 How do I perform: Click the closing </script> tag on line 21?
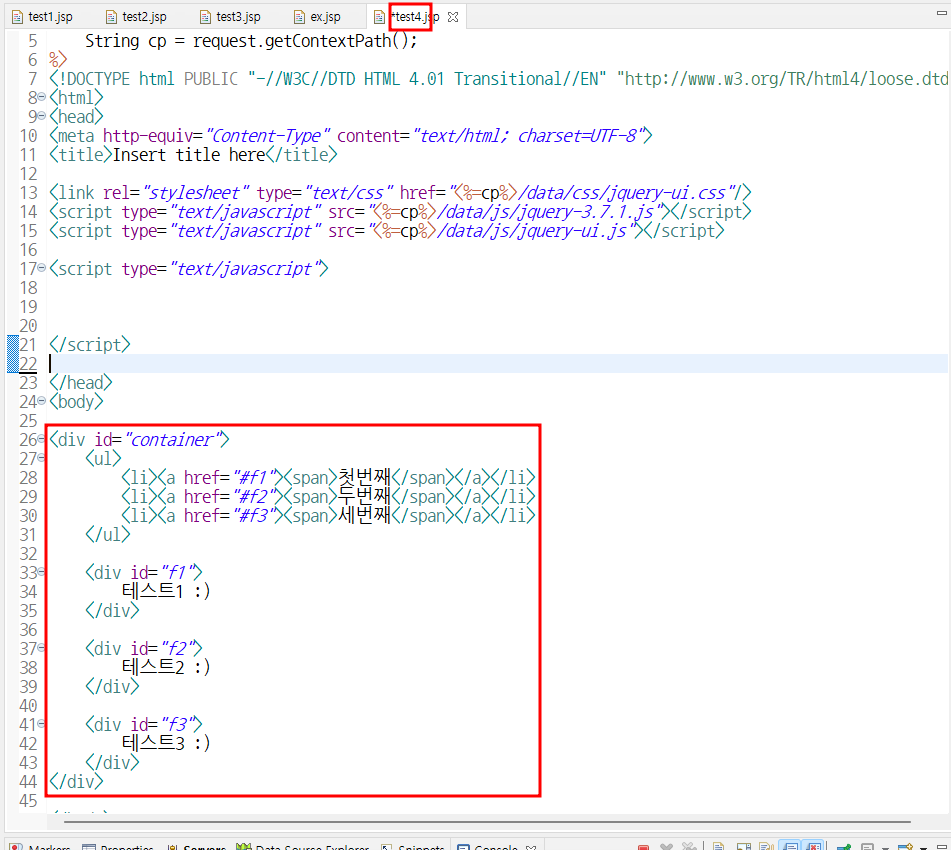(90, 345)
